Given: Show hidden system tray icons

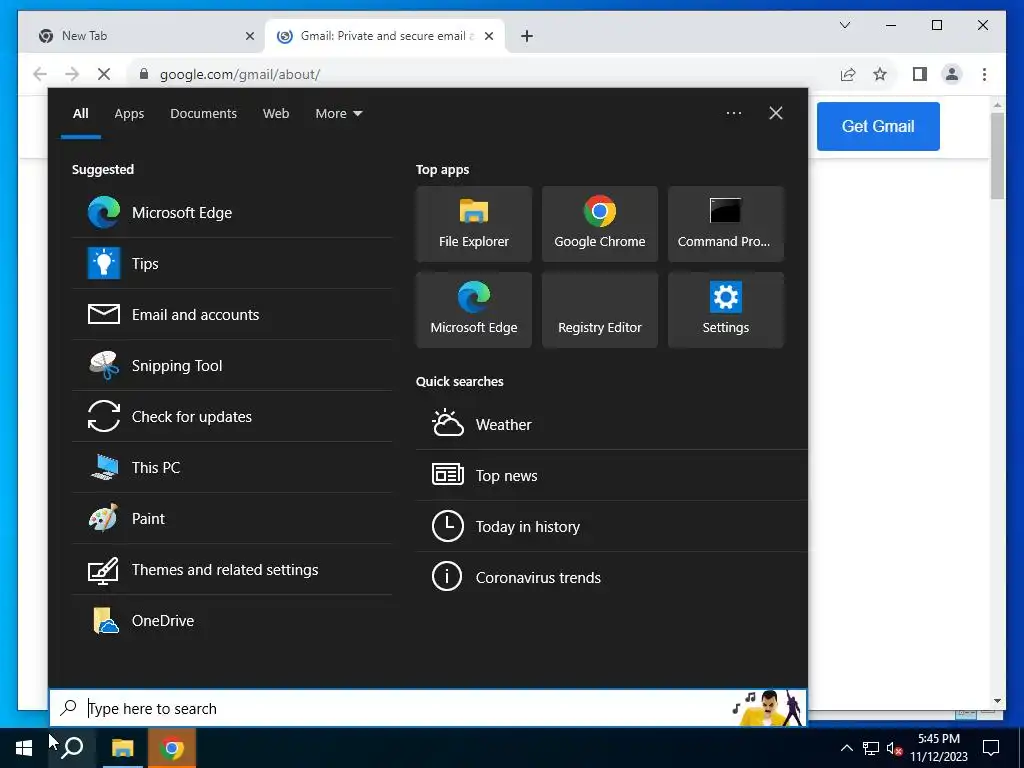Looking at the screenshot, I should [846, 748].
